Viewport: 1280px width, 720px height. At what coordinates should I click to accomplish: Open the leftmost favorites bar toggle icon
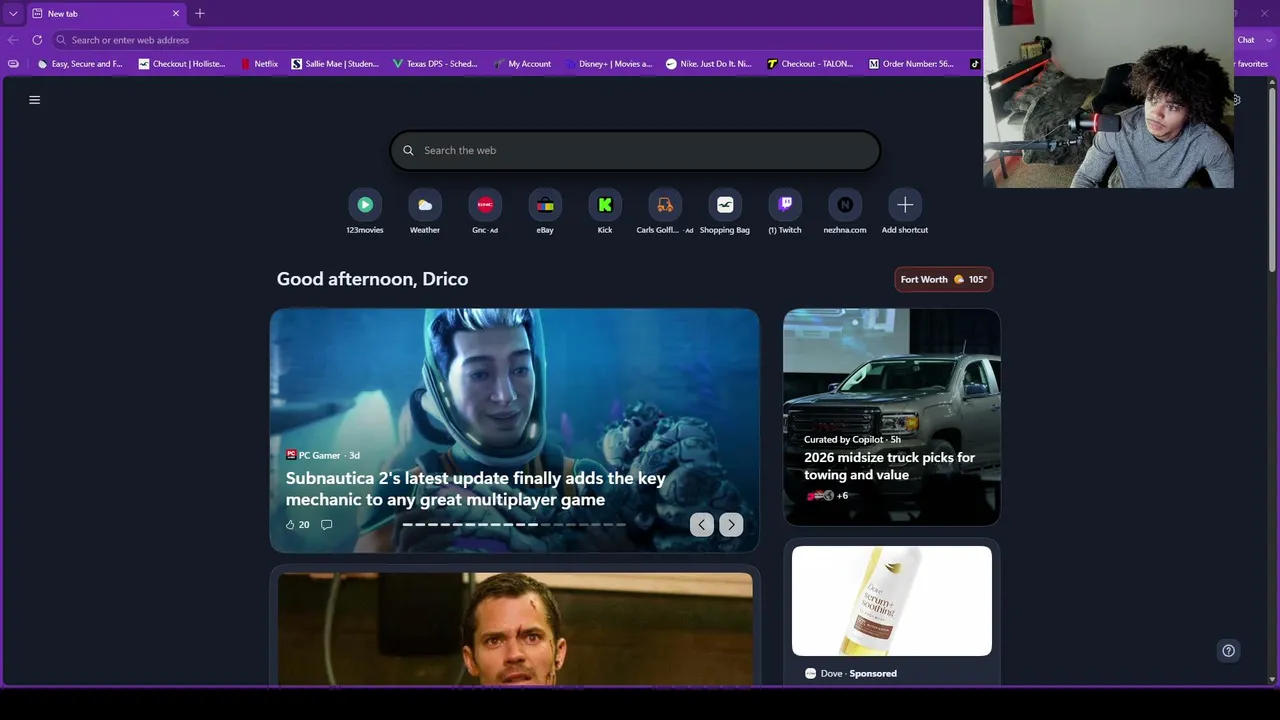coord(13,64)
